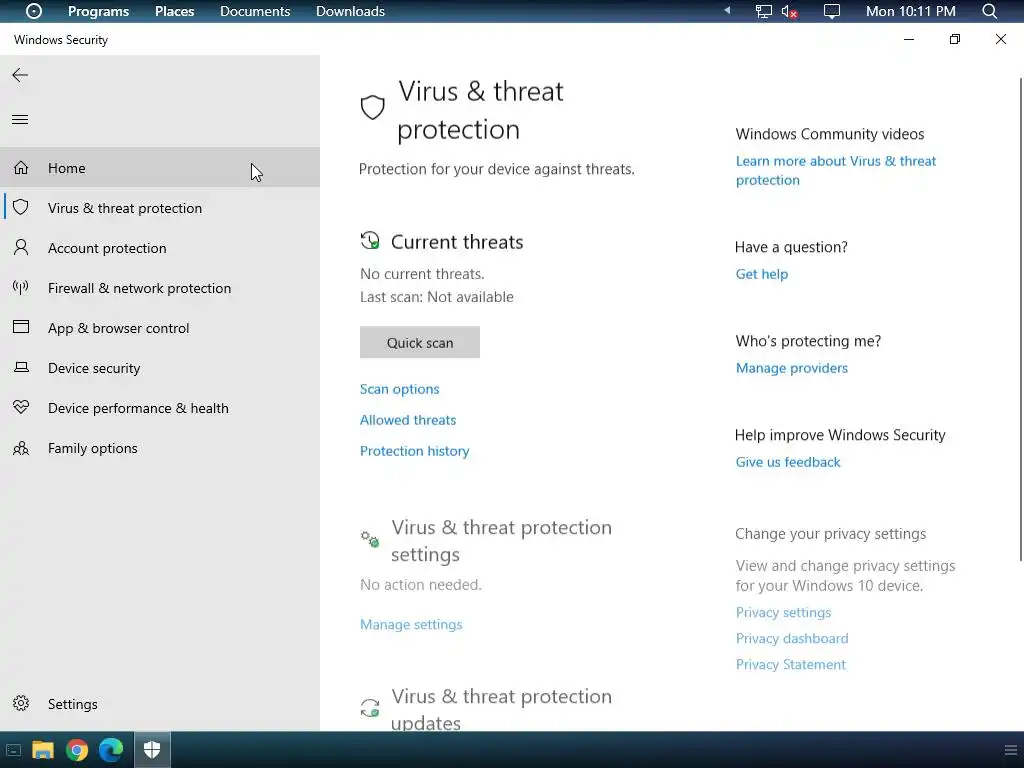Click the muted volume icon in top panel
1024x768 pixels.
(x=790, y=12)
